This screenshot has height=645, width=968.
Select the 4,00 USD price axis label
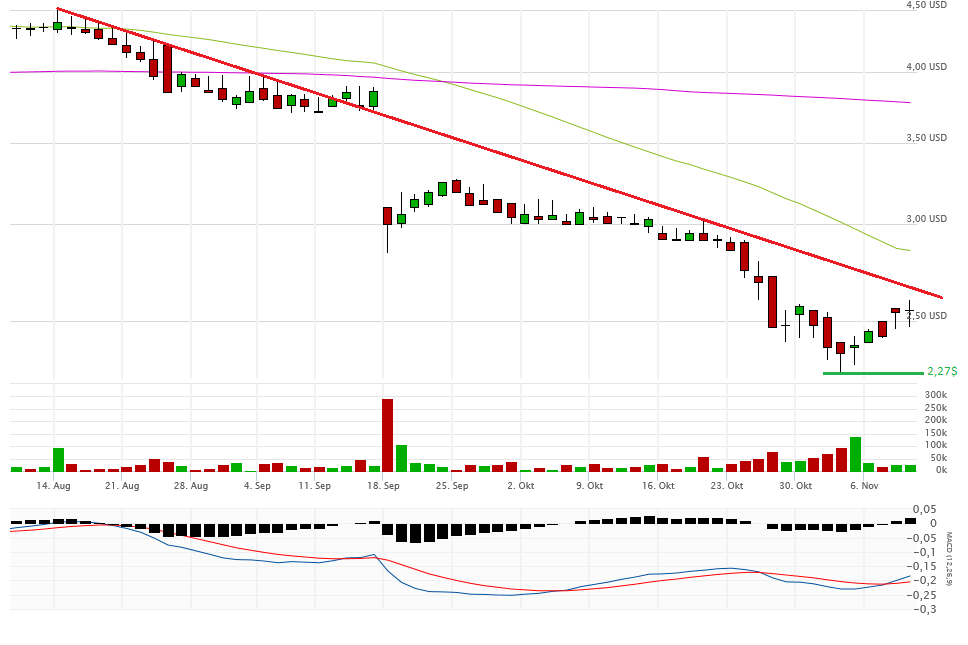coord(926,67)
